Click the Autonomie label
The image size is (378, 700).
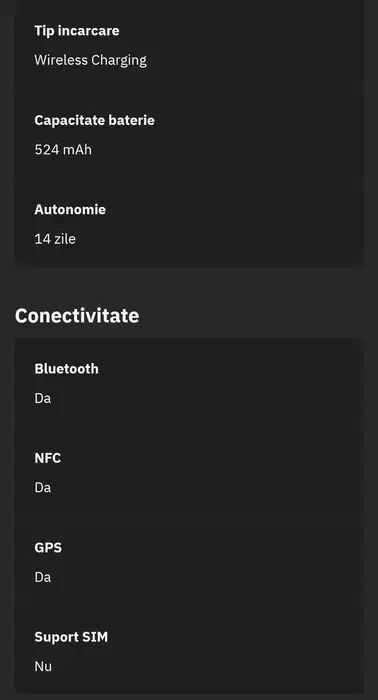(x=70, y=209)
